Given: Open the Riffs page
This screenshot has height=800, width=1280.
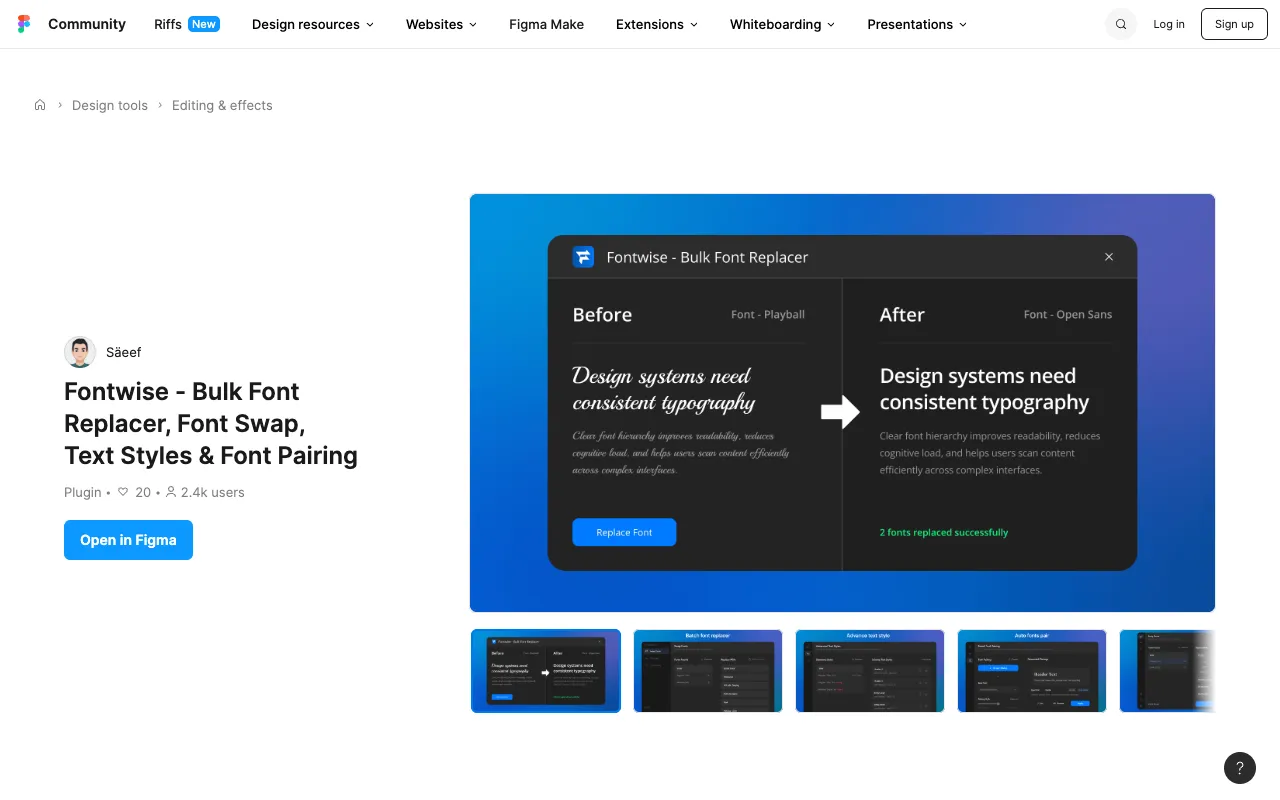Looking at the screenshot, I should 187,24.
